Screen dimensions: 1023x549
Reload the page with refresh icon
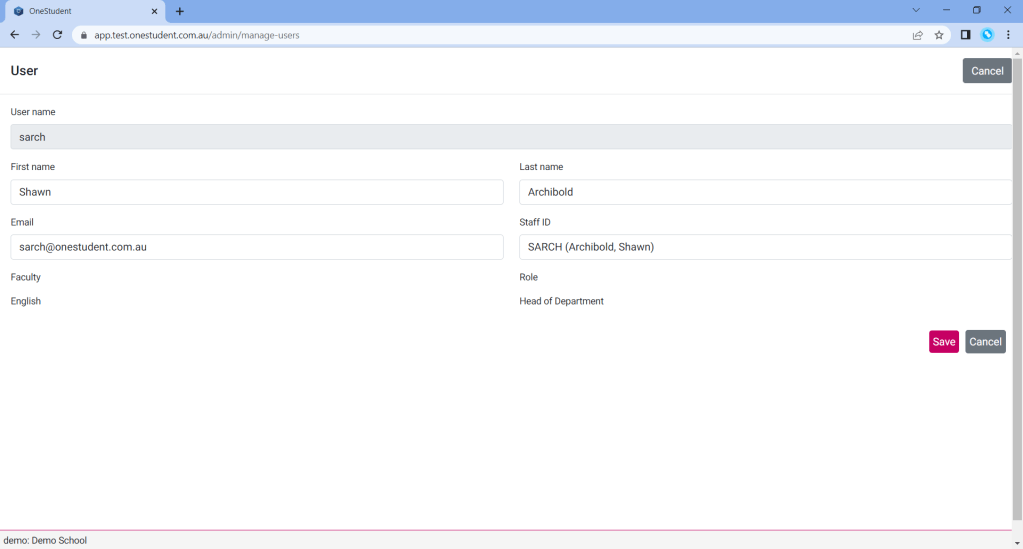[x=58, y=35]
